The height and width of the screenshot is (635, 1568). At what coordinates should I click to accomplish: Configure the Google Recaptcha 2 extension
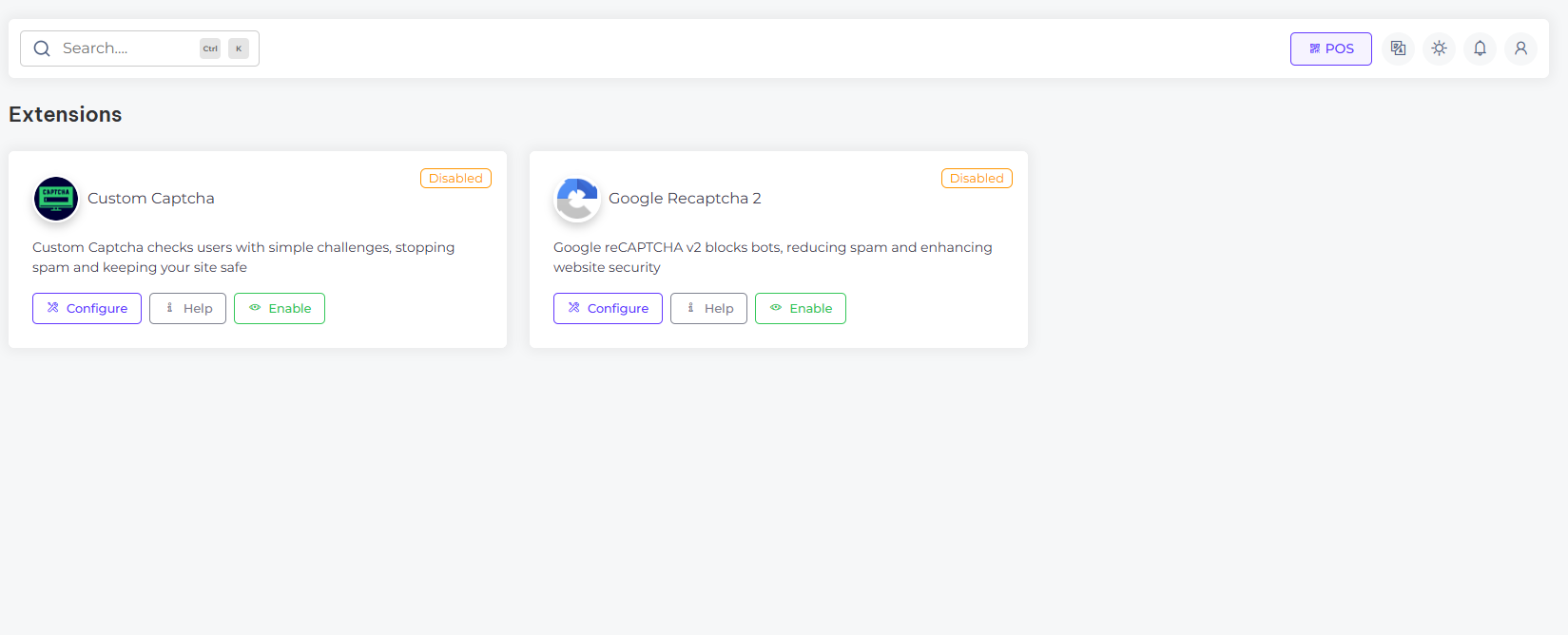[608, 308]
